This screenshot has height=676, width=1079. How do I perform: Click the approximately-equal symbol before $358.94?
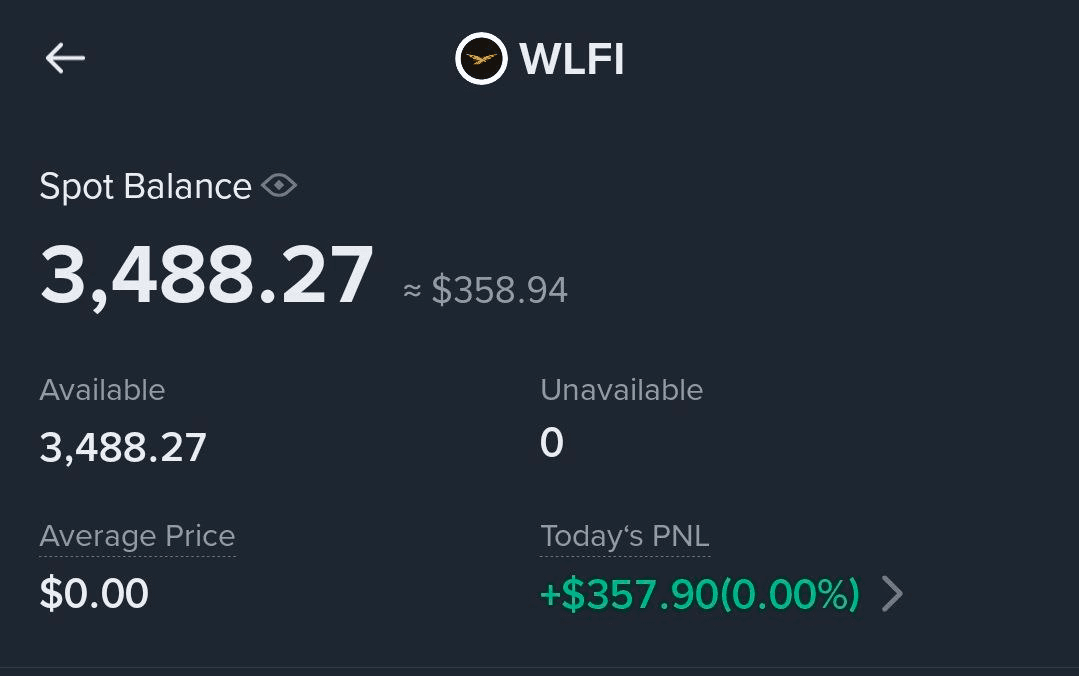(412, 290)
